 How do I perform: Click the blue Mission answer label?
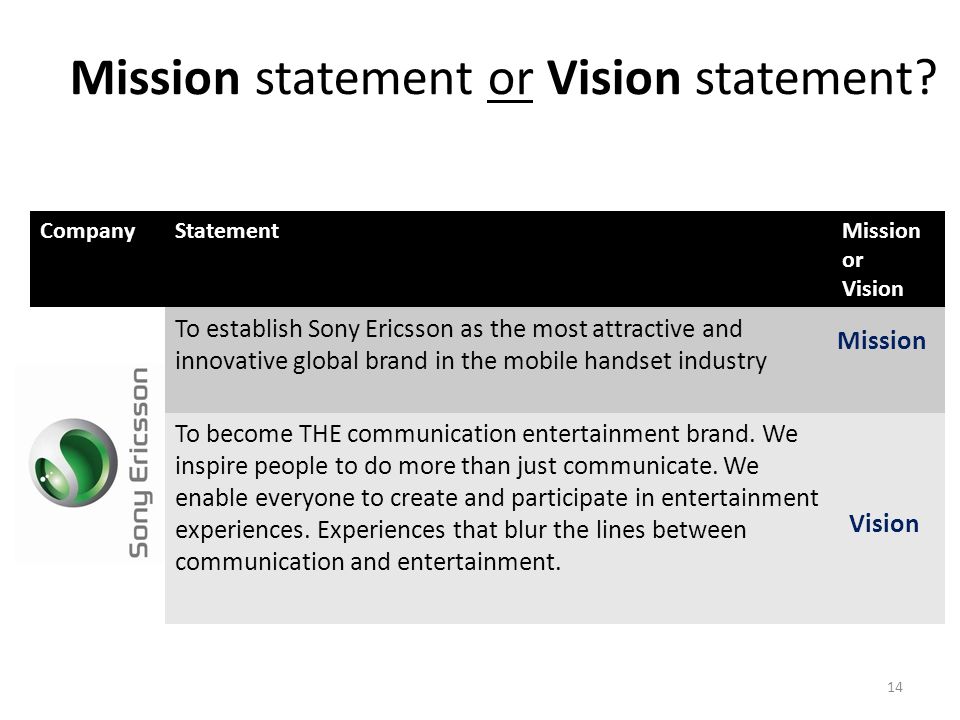point(882,341)
